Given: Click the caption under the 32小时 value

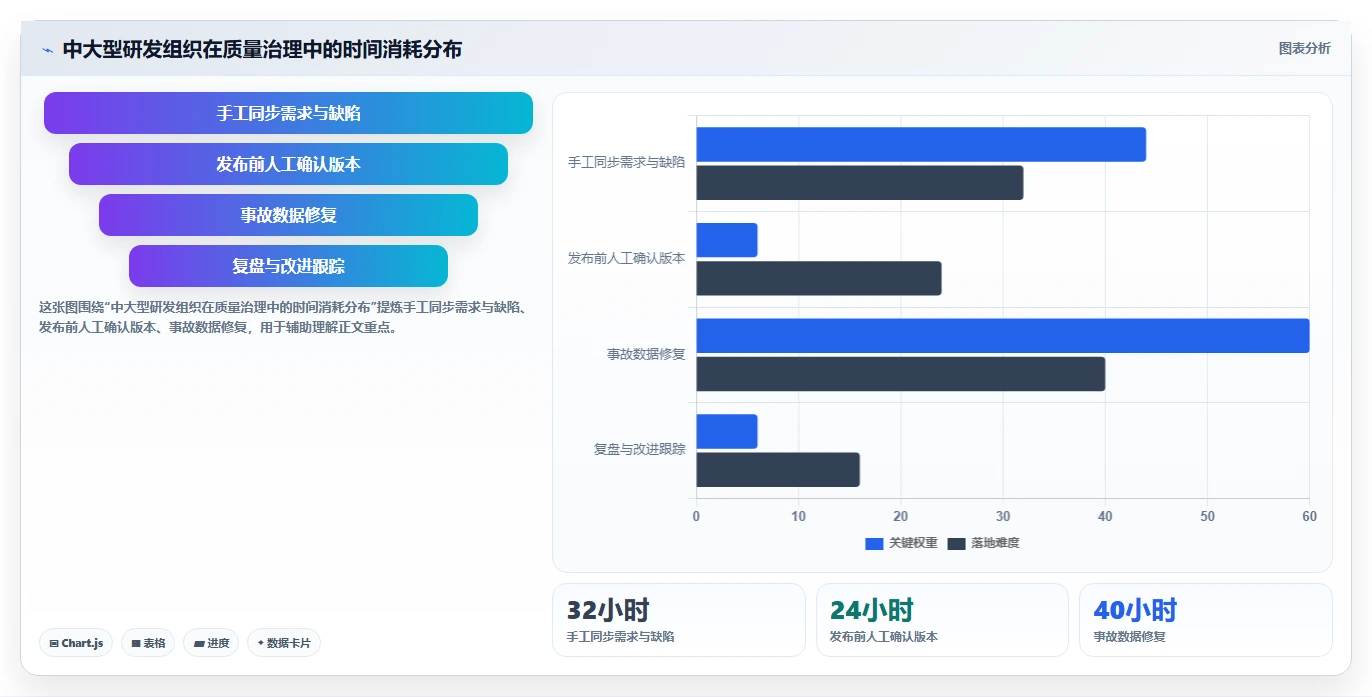Looking at the screenshot, I should point(620,637).
